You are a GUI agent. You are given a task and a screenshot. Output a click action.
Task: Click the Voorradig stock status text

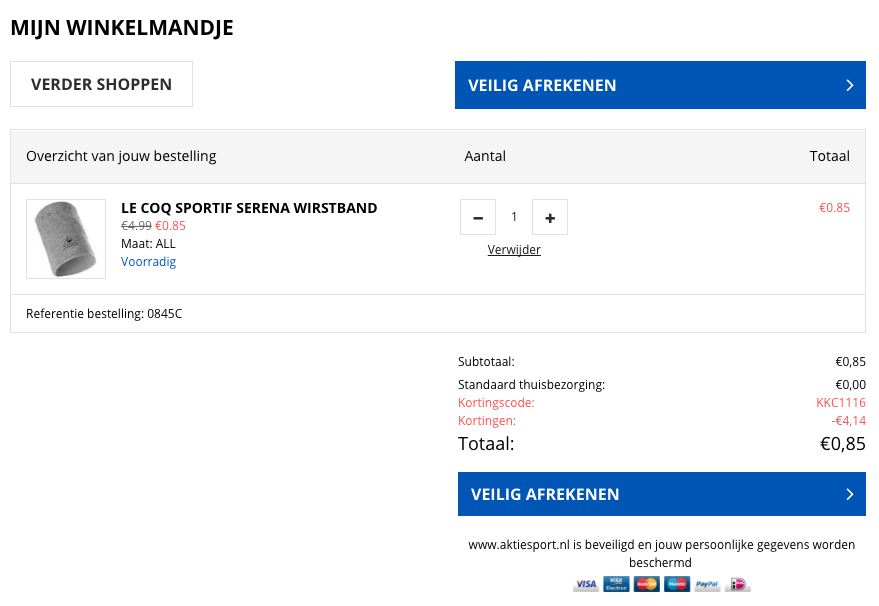point(148,262)
